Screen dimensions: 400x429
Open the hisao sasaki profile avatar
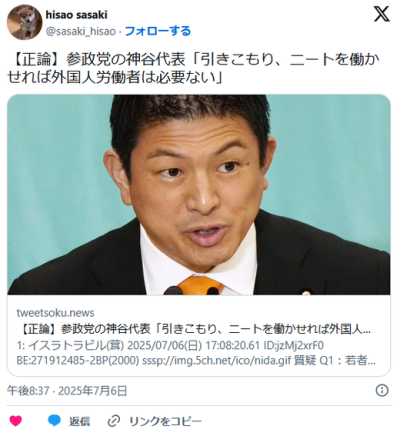24,22
